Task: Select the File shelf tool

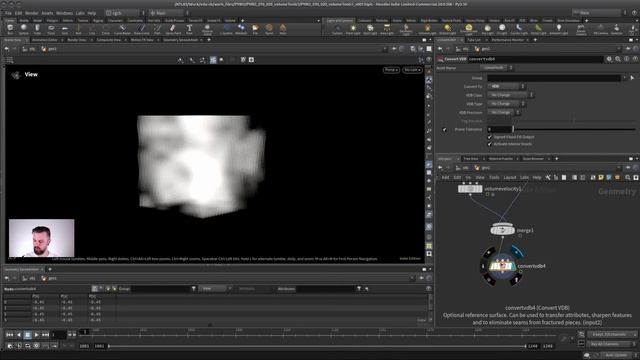Action: pyautogui.click(x=255, y=29)
